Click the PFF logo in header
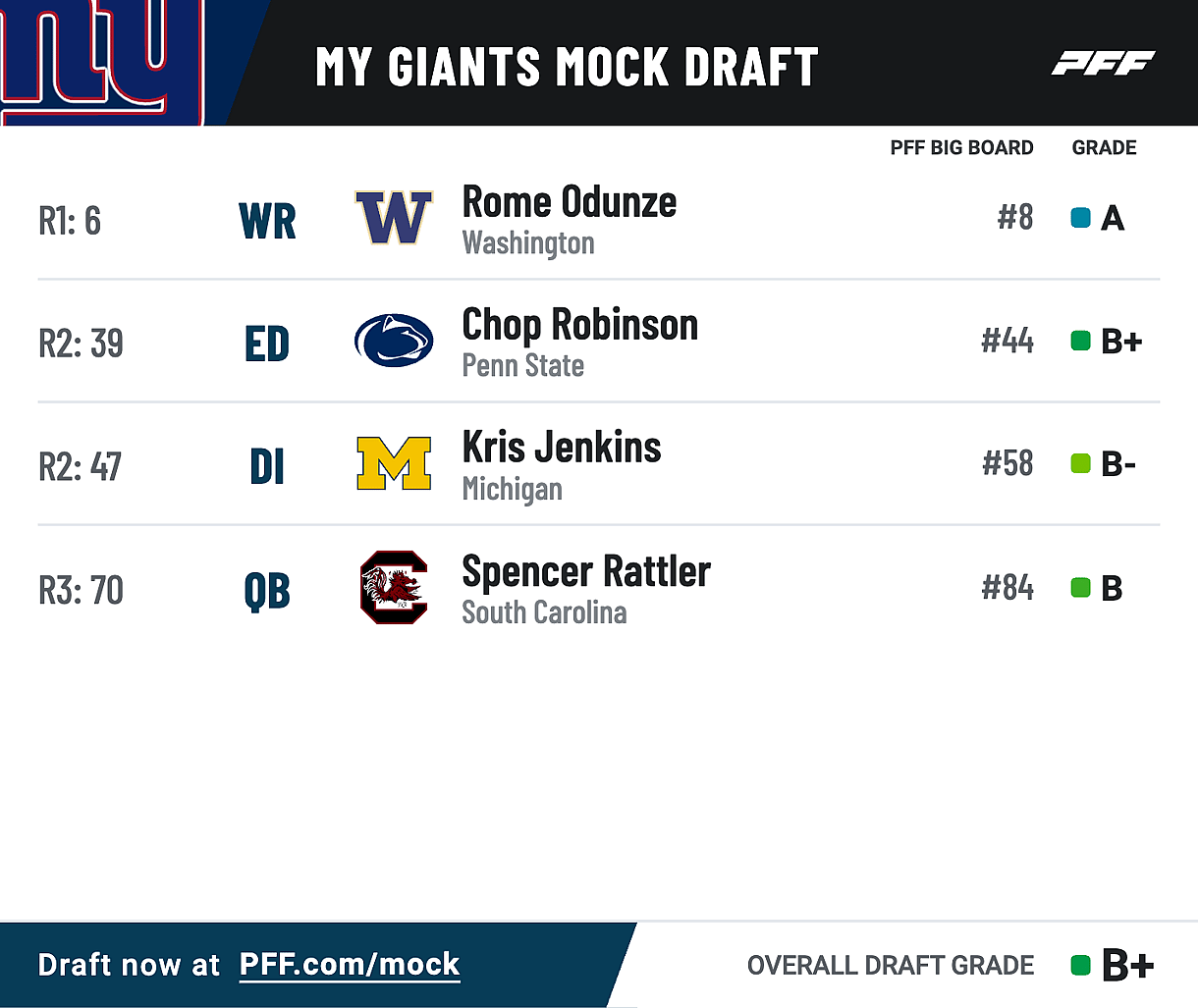The height and width of the screenshot is (1008, 1198). pos(1103,64)
